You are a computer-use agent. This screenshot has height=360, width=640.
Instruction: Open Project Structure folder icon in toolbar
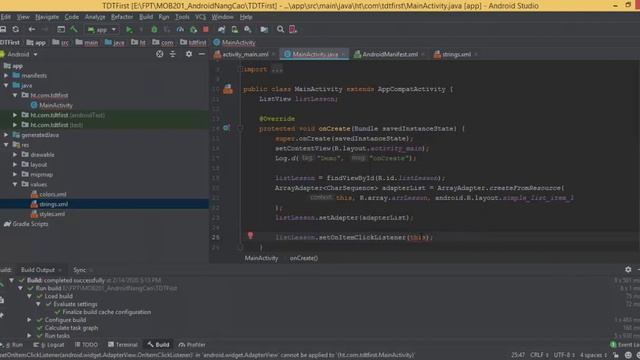(x=264, y=29)
